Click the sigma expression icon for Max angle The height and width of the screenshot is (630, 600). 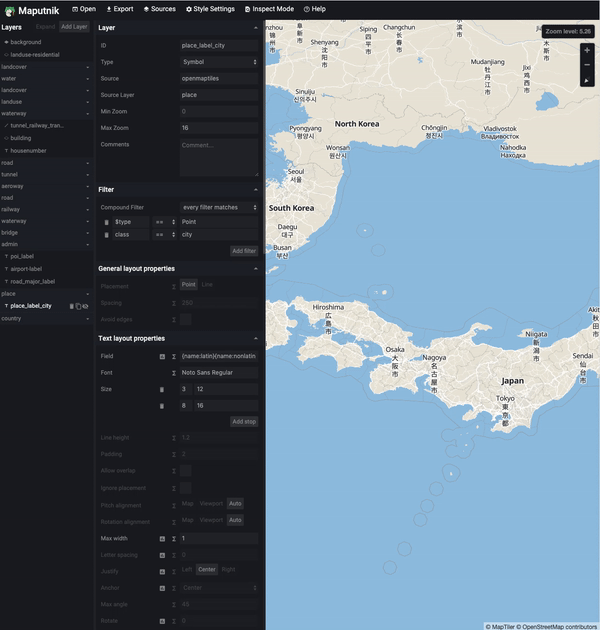[x=174, y=605]
